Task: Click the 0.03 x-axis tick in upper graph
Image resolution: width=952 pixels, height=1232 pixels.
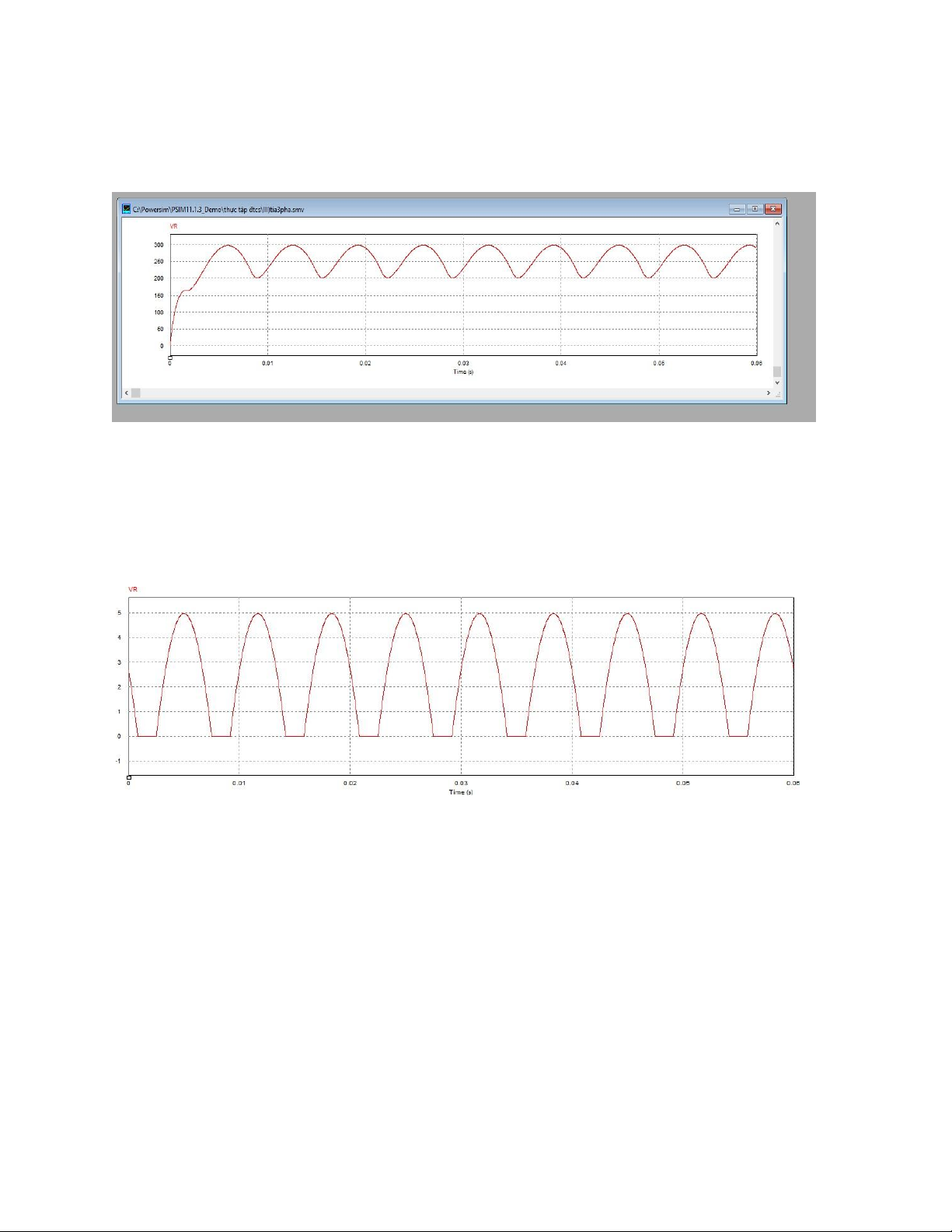Action: coord(463,364)
